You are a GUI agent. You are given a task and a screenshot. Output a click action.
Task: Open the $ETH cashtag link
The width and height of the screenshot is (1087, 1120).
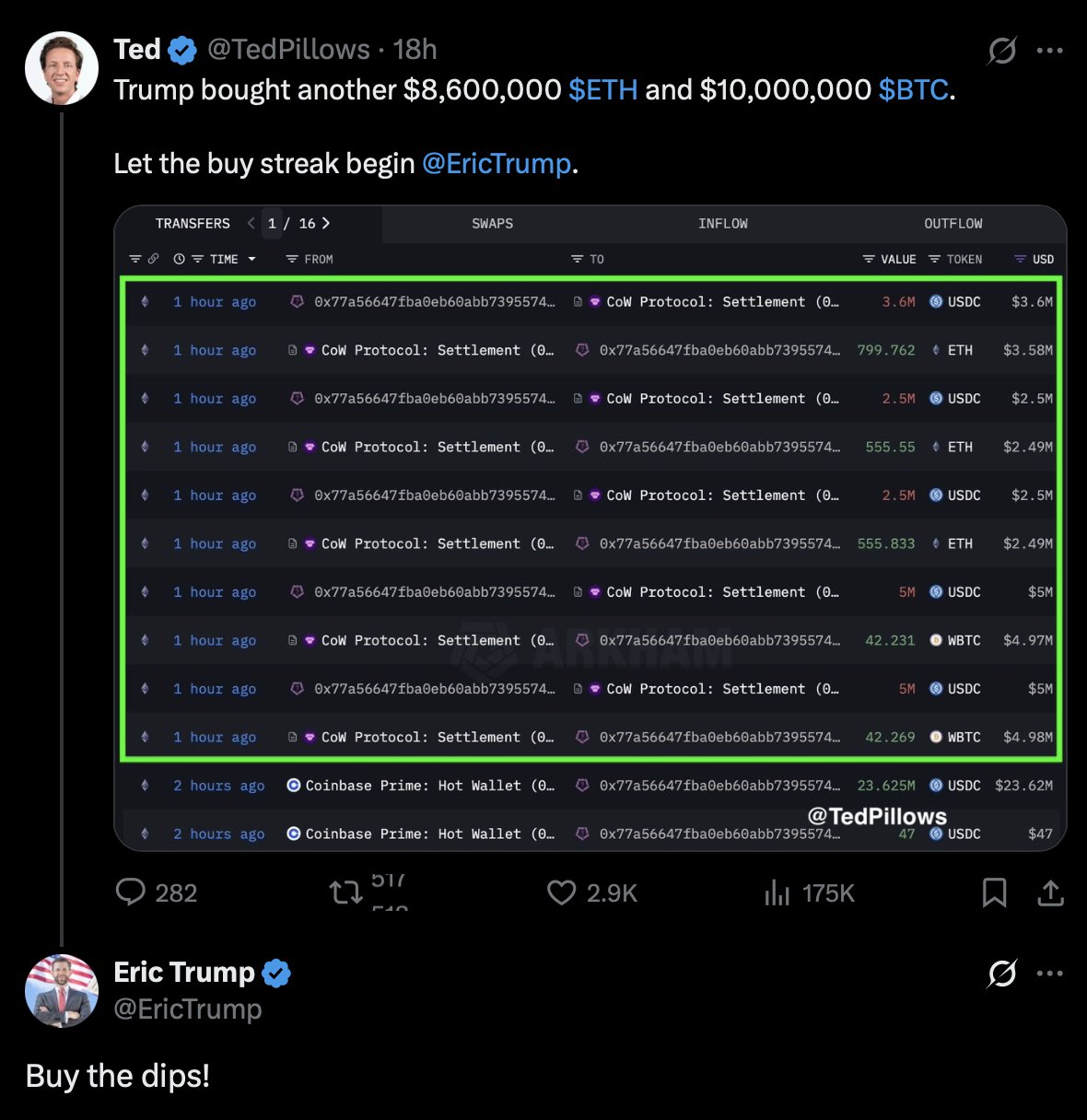[x=603, y=89]
